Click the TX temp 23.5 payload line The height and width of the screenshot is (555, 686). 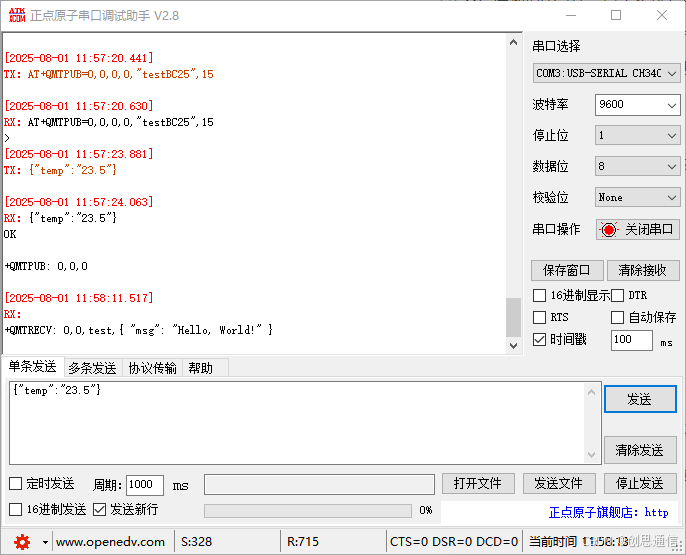tap(60, 170)
